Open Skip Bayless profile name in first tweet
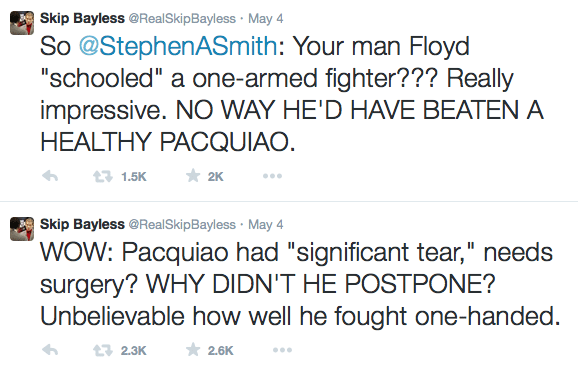The height and width of the screenshot is (372, 578). click(82, 18)
